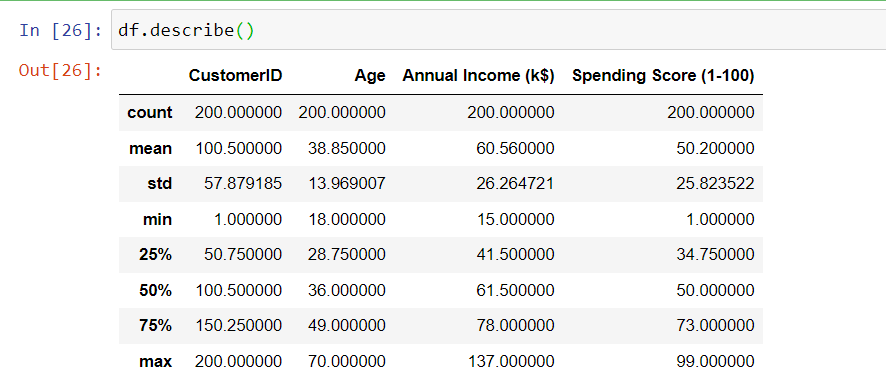Select the Out[26] output prompt area

[x=60, y=71]
